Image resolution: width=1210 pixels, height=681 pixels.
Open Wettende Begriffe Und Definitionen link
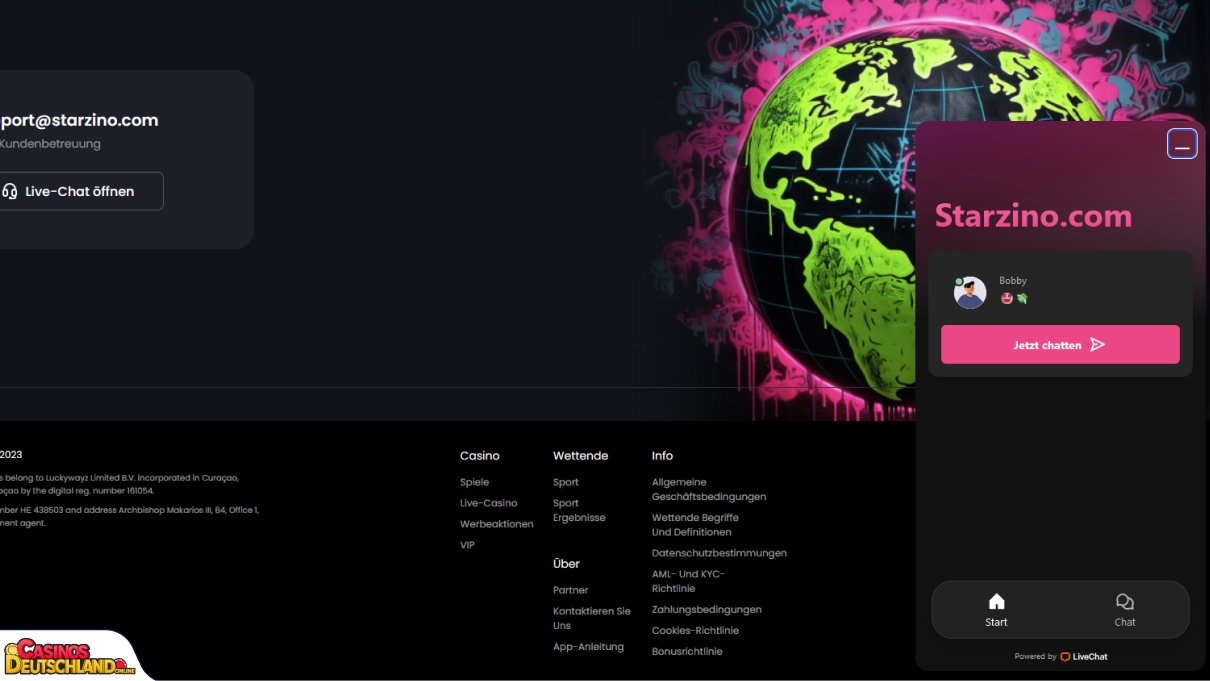coord(695,525)
